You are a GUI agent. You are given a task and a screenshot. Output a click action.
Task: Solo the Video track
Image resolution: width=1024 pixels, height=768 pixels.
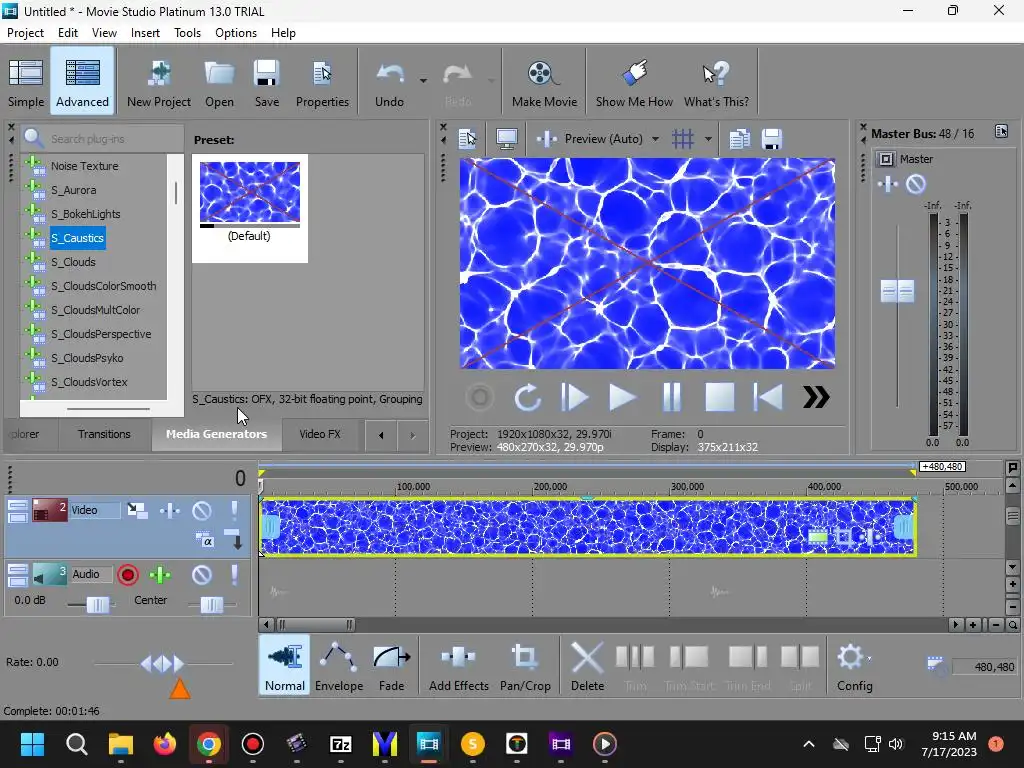[x=234, y=510]
